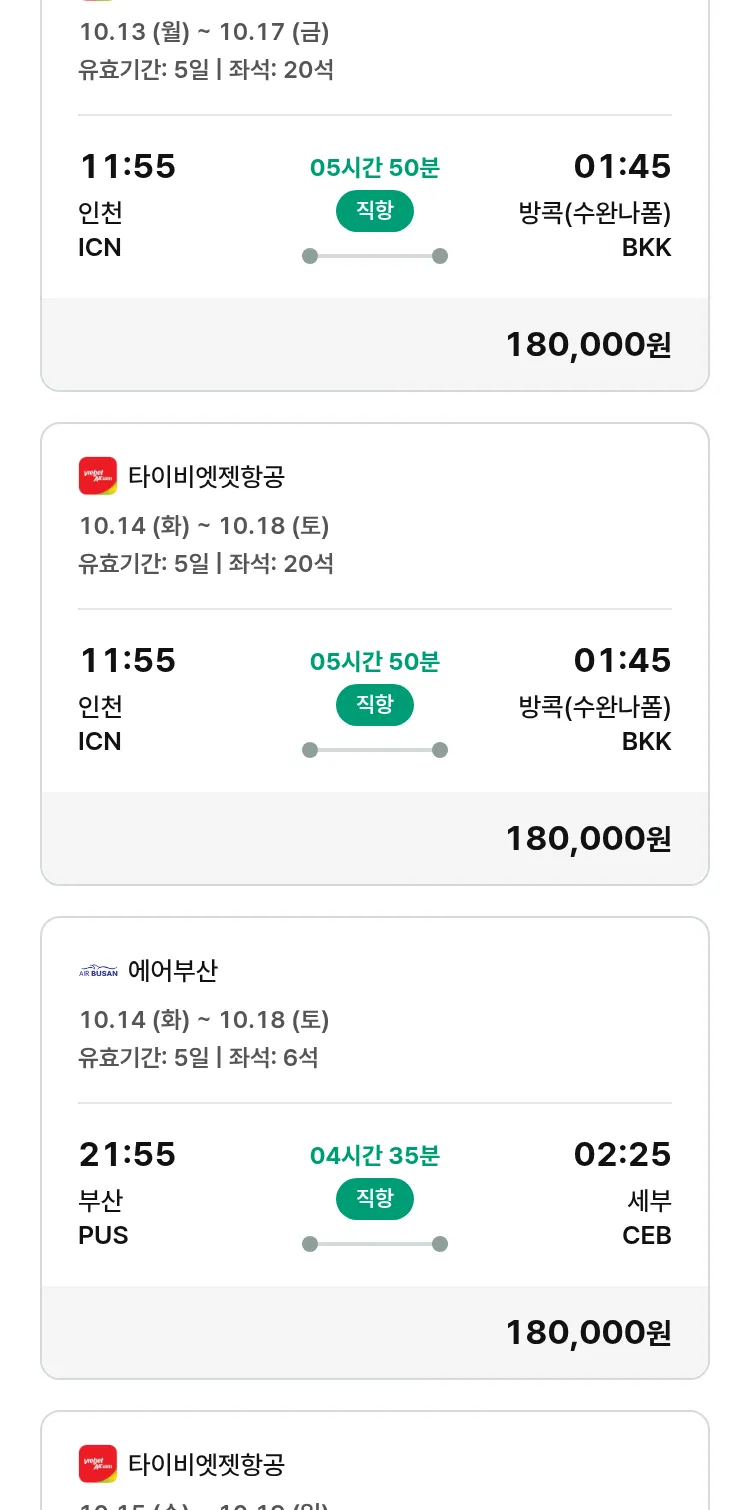Click the 04시간 35분 flight duration
The image size is (750, 1510).
[375, 1156]
